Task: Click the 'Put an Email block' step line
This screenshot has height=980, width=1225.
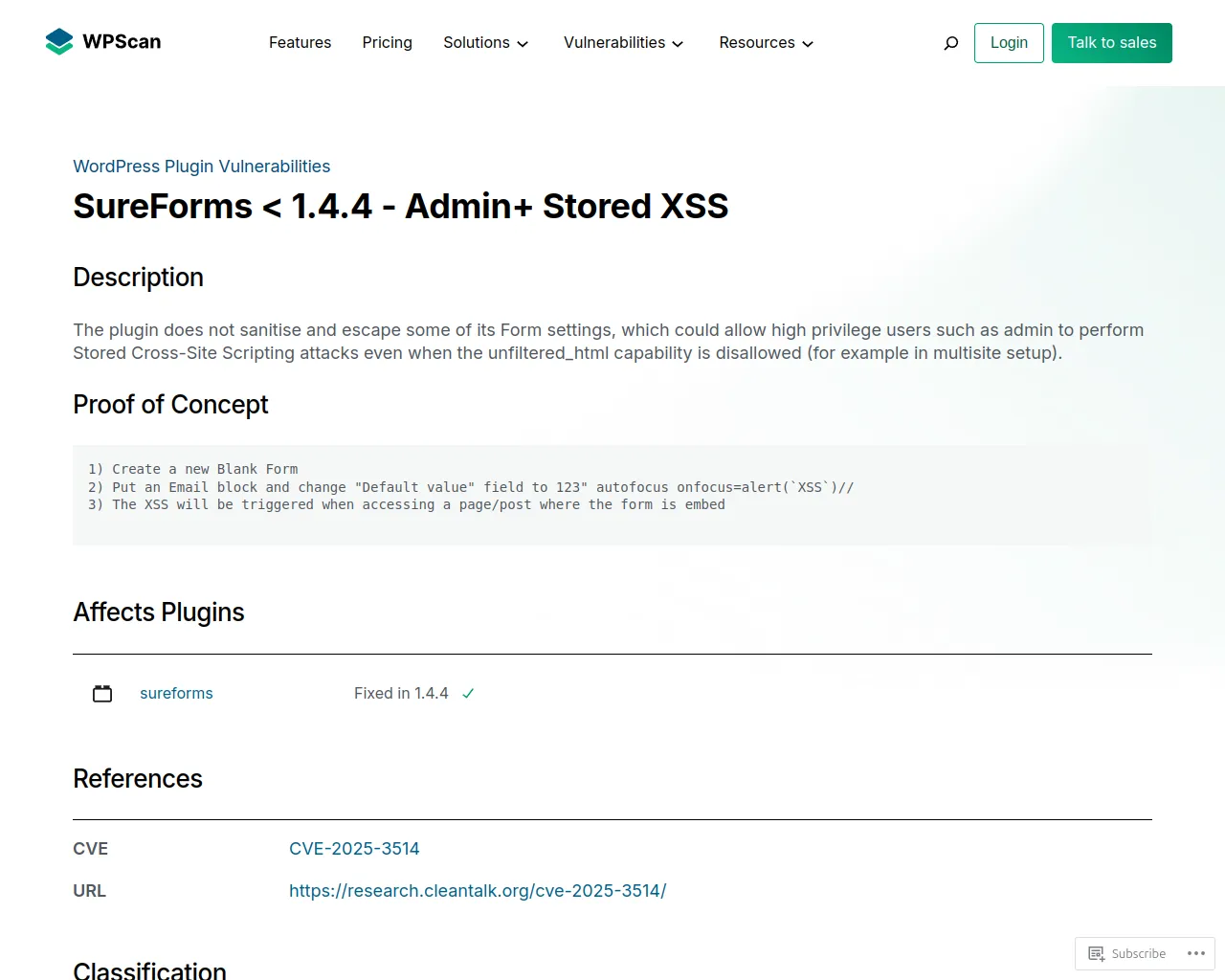Action: click(471, 487)
